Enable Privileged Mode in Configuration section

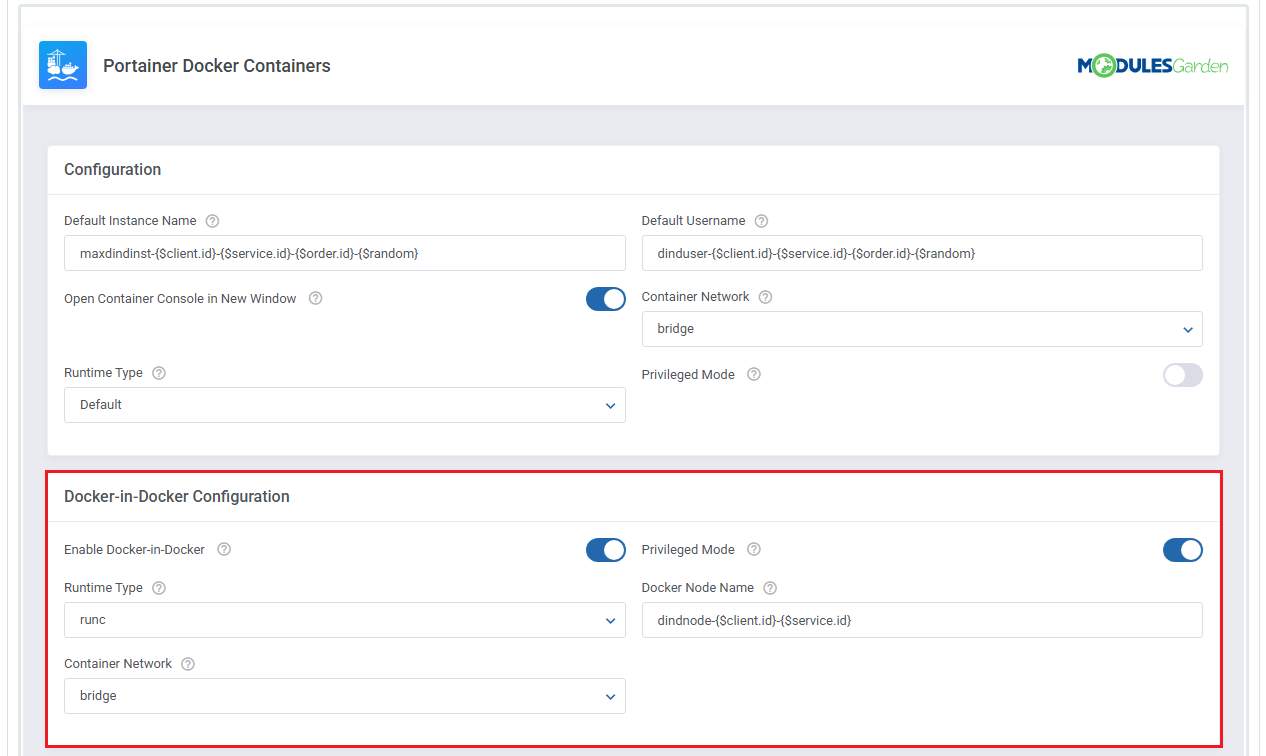pyautogui.click(x=1182, y=375)
